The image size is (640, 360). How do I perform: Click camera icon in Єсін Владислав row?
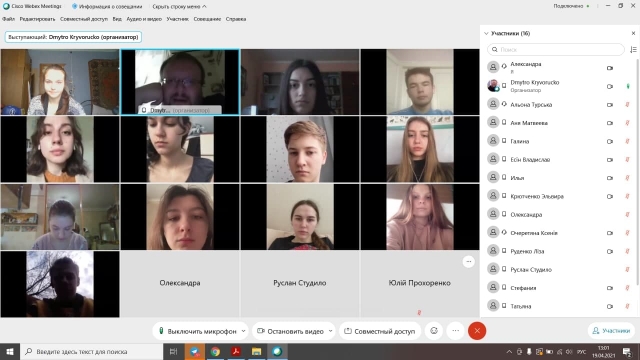tap(610, 160)
